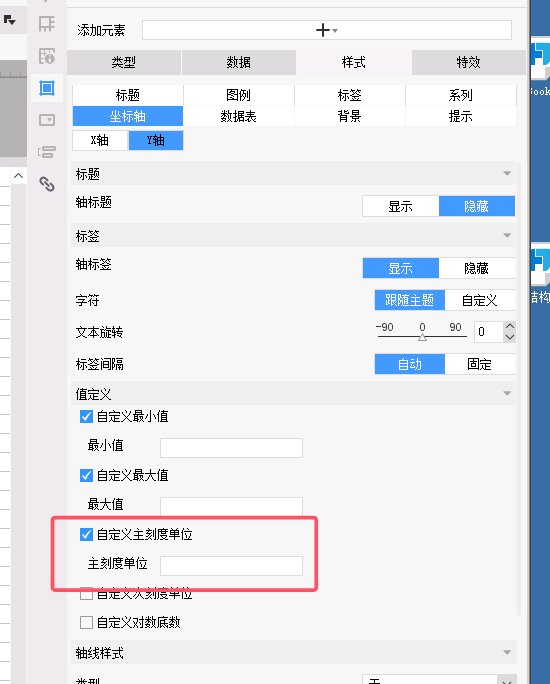Open the 类型 line style dropdown
The height and width of the screenshot is (684, 550).
point(439,680)
